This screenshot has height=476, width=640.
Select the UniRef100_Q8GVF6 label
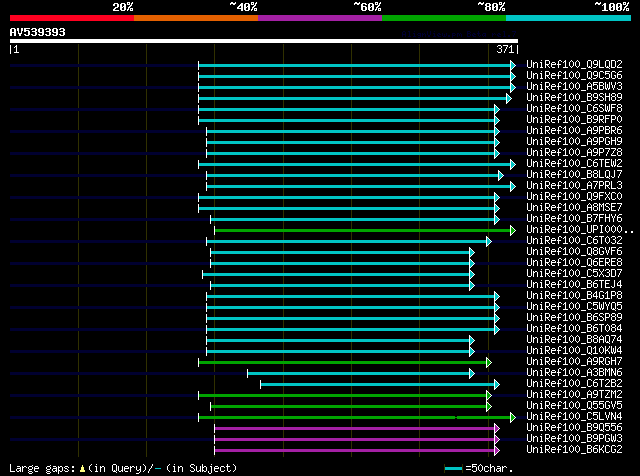(x=574, y=252)
